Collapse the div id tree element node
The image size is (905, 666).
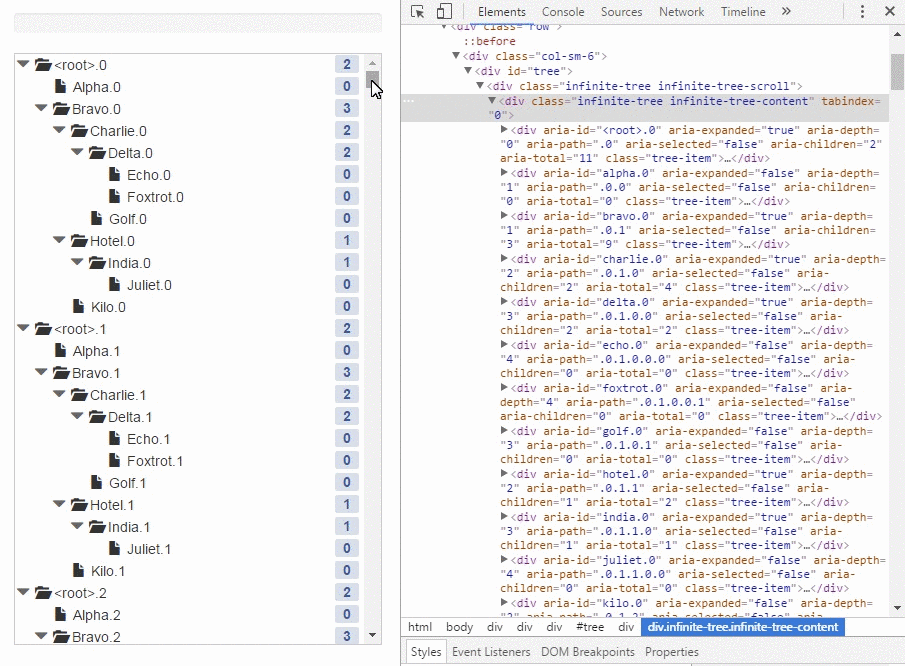[x=468, y=72]
